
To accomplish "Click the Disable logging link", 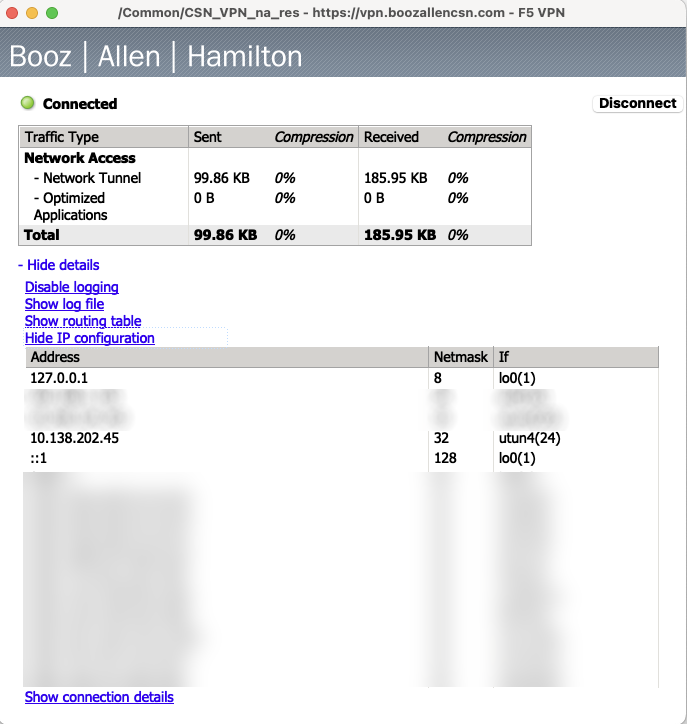I will click(x=72, y=287).
